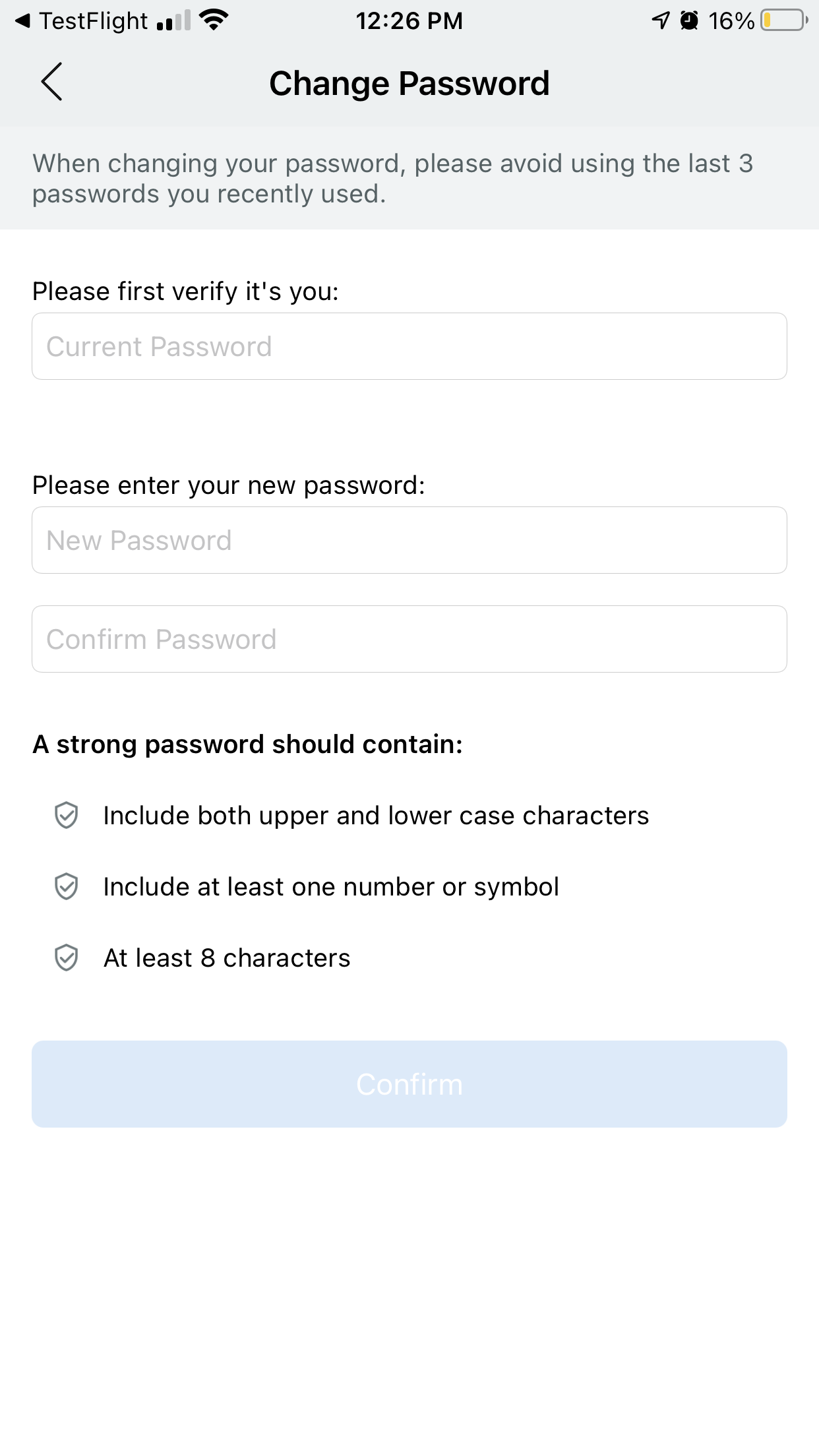Tap the strong password requirements heading
Screen dimensions: 819x1456
coord(247,744)
